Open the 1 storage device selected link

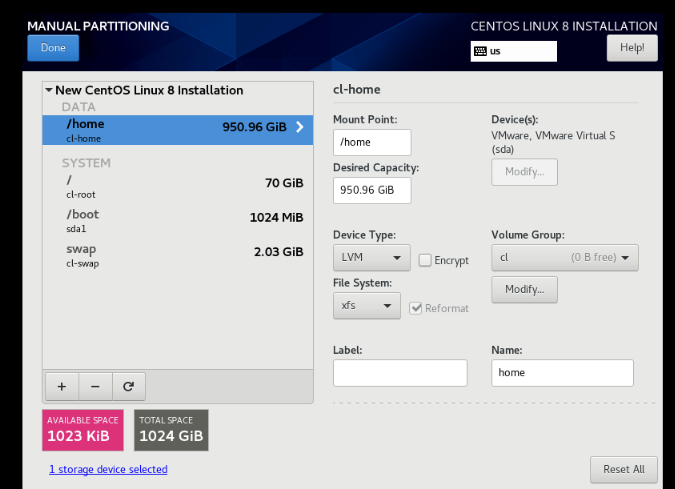pyautogui.click(x=108, y=469)
